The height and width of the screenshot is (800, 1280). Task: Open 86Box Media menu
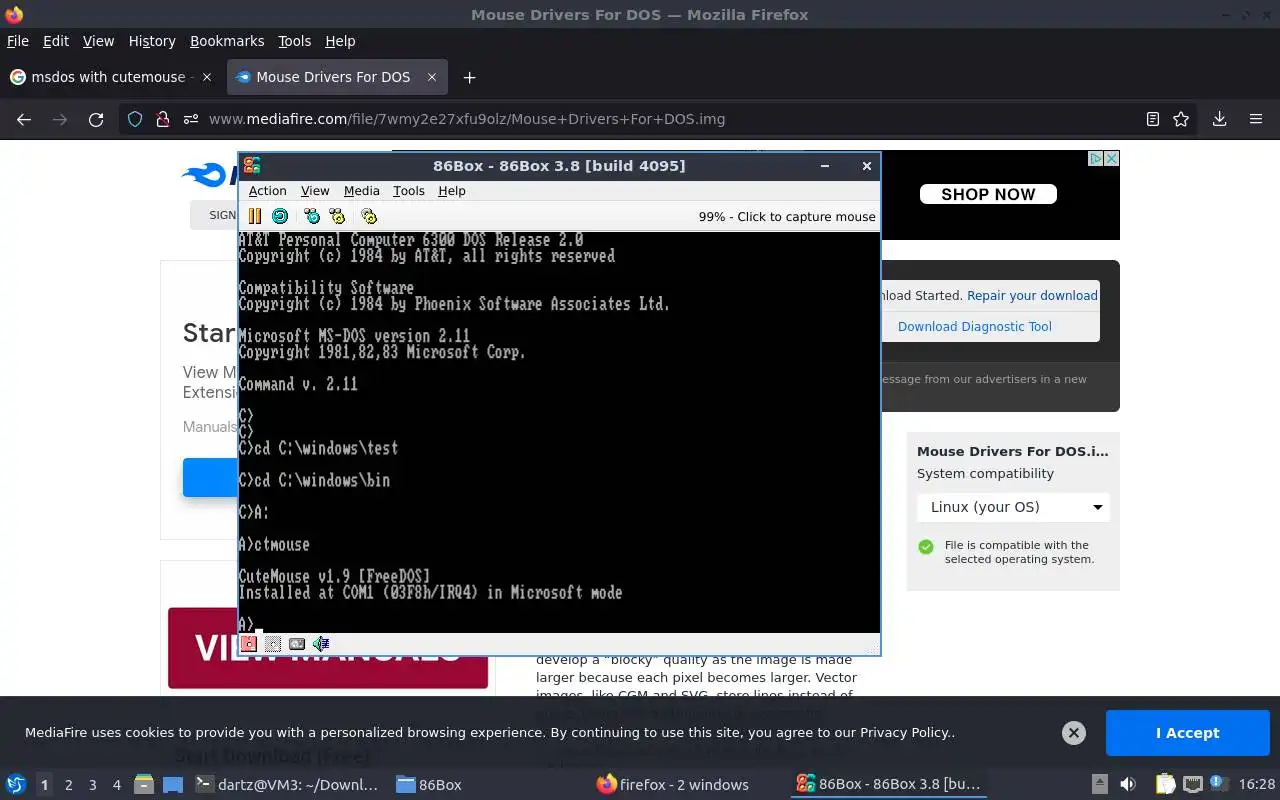click(x=361, y=191)
